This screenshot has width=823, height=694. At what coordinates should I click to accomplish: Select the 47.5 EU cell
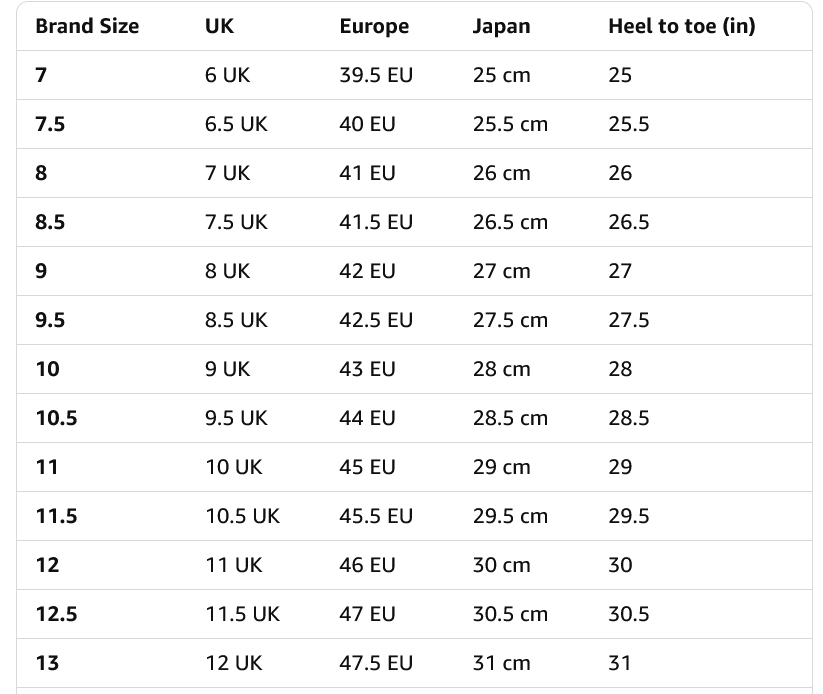(376, 663)
